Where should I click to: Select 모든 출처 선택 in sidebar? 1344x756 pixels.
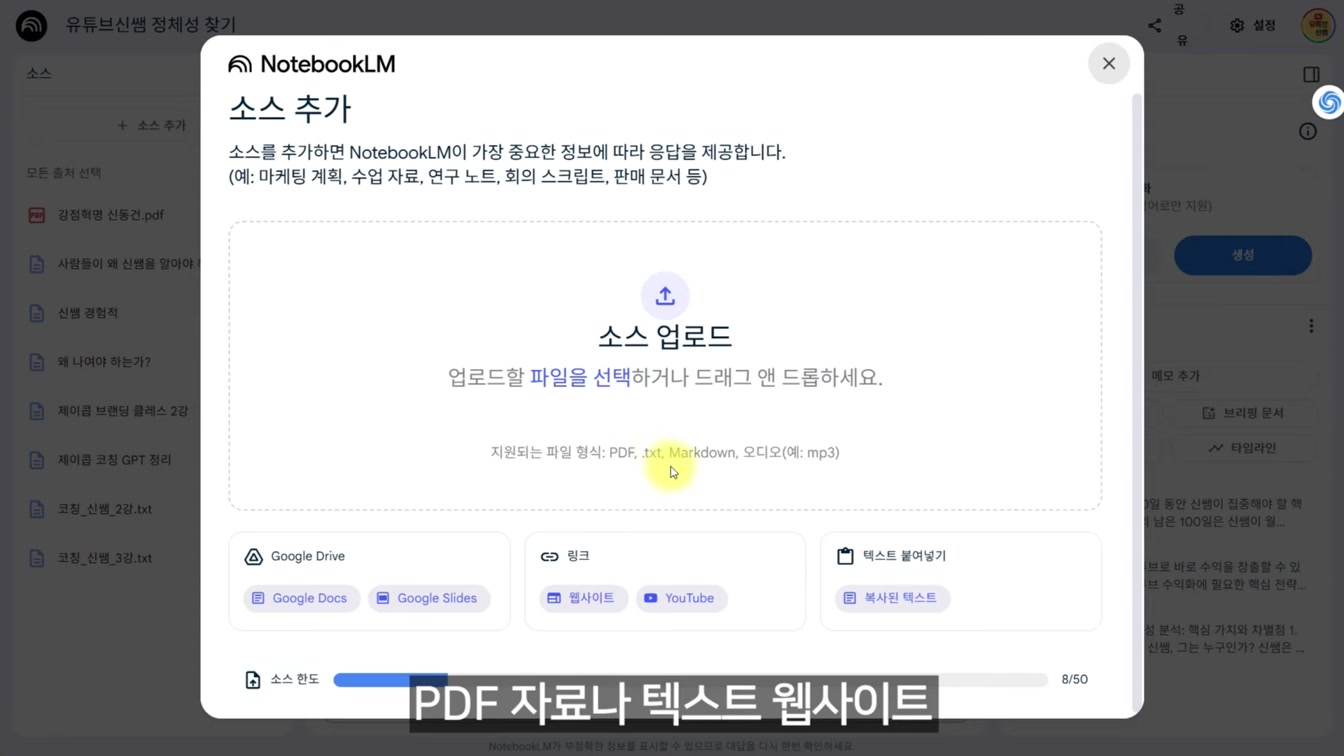coord(64,173)
